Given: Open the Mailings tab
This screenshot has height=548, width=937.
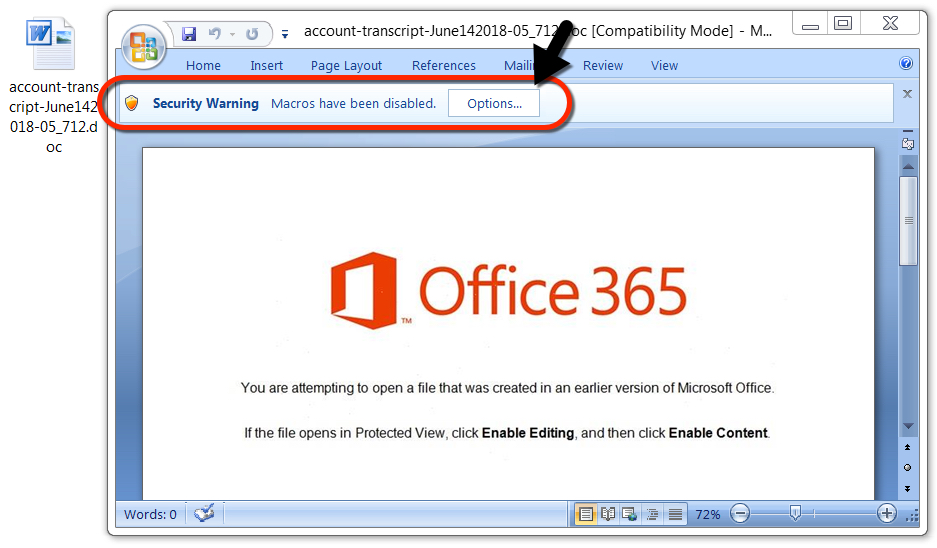Looking at the screenshot, I should coord(519,66).
